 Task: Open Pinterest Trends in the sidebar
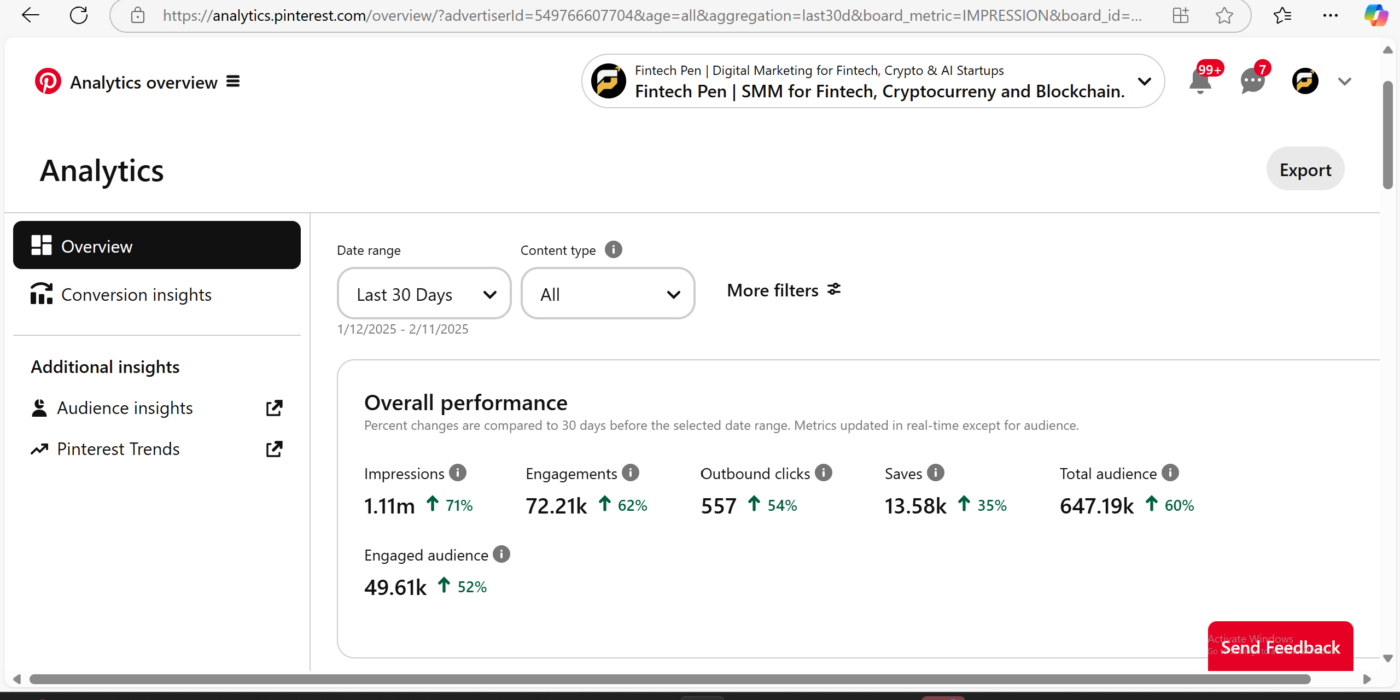pos(118,449)
